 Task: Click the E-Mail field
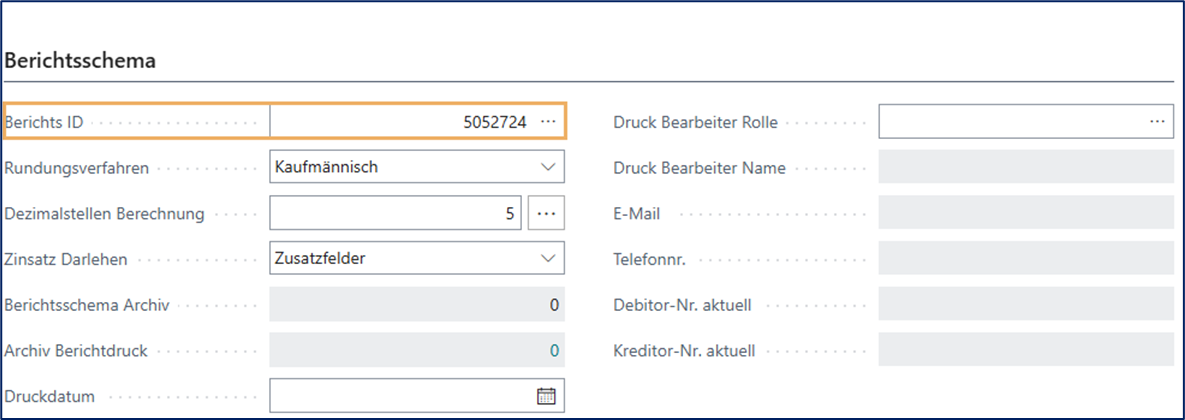[x=1025, y=213]
